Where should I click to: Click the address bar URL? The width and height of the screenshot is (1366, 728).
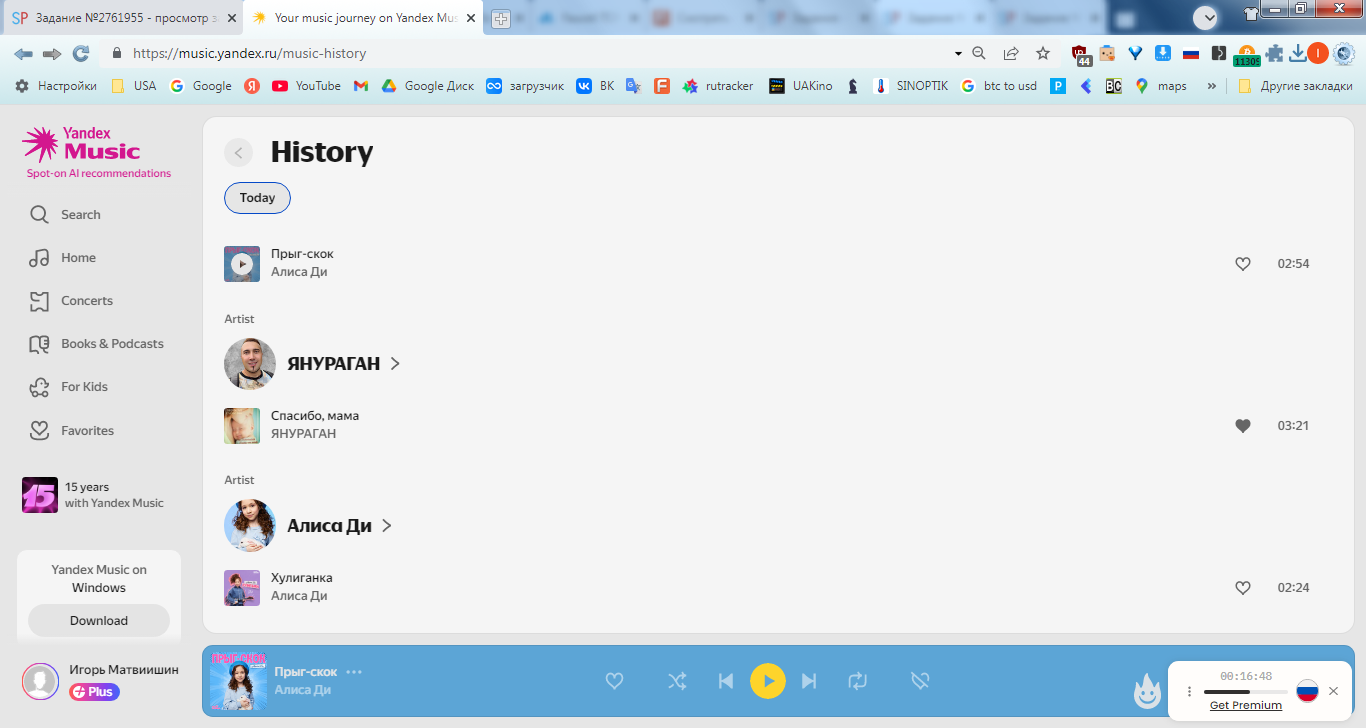click(x=249, y=53)
